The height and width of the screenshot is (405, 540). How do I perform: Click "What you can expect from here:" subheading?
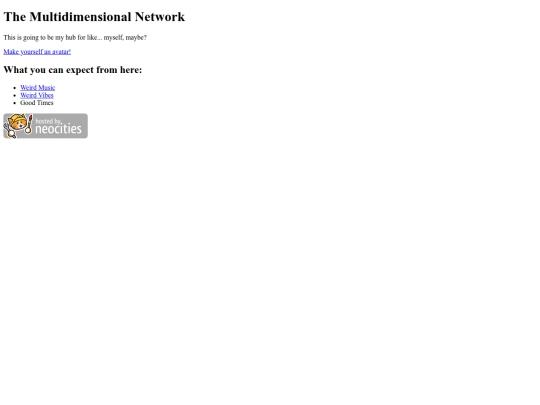pos(73,70)
